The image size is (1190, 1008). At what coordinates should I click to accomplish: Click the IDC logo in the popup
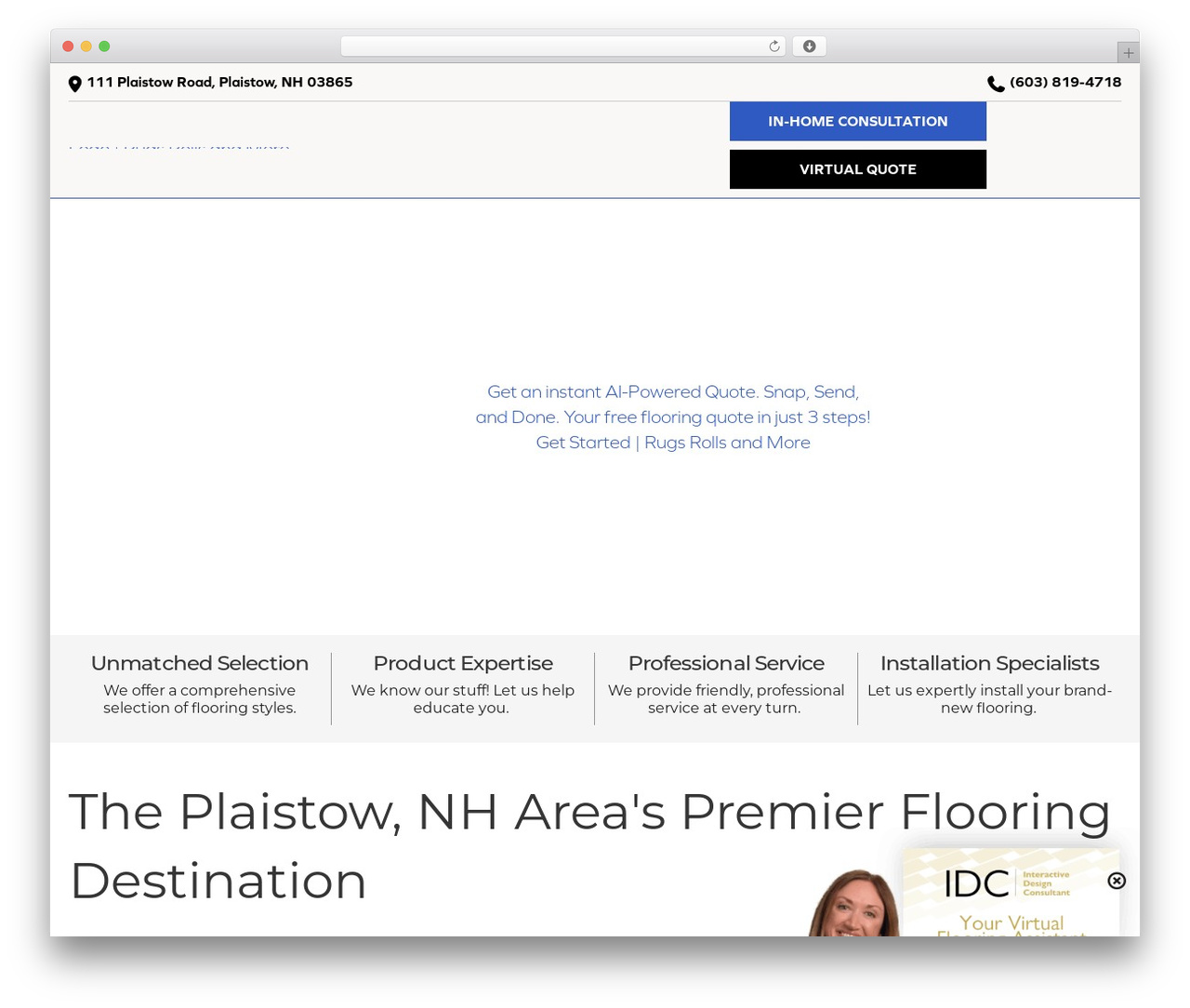click(x=1008, y=883)
